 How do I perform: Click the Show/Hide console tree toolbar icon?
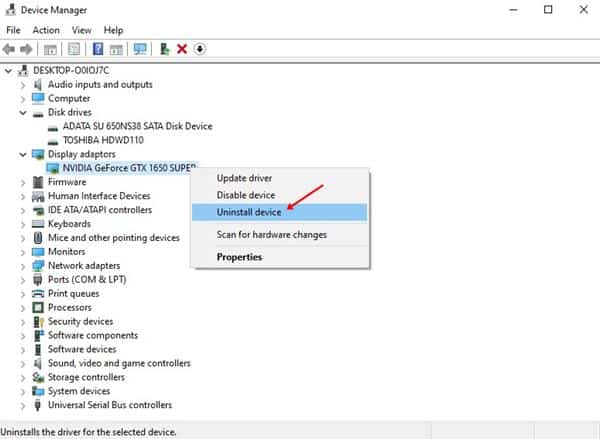pyautogui.click(x=50, y=49)
